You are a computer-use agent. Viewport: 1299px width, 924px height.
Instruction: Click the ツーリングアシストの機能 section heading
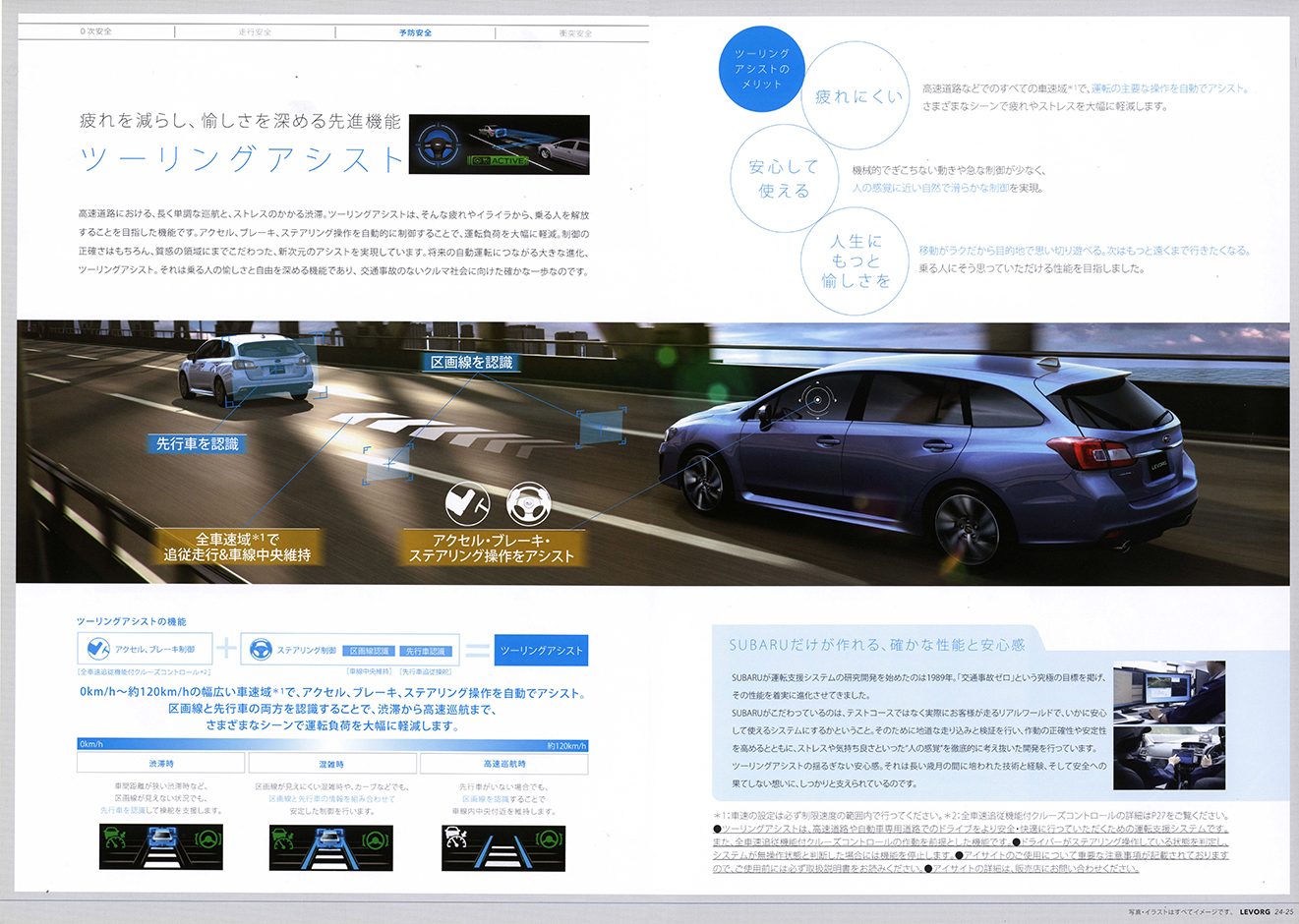(132, 621)
